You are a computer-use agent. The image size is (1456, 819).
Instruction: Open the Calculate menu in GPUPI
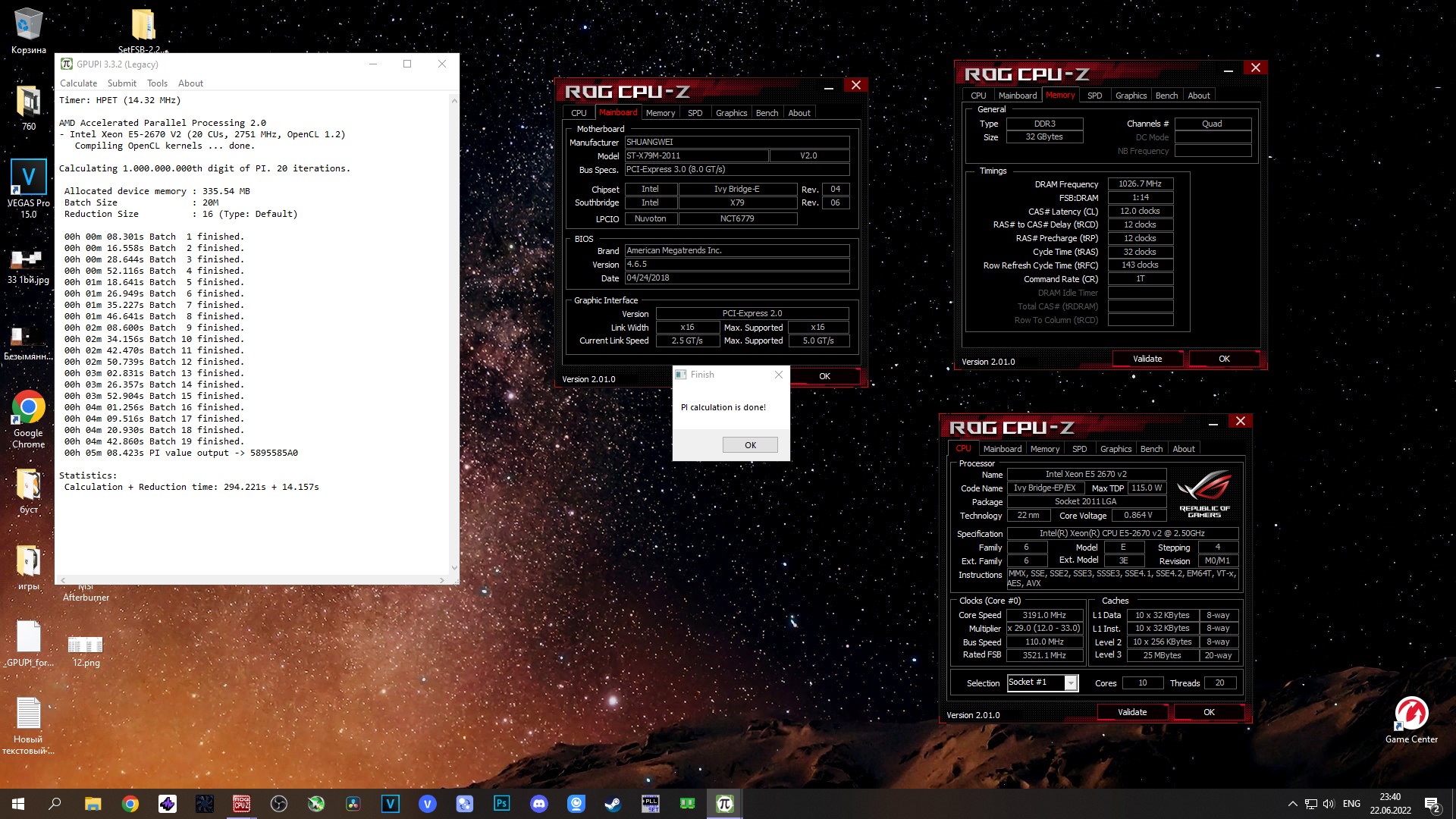(x=79, y=83)
